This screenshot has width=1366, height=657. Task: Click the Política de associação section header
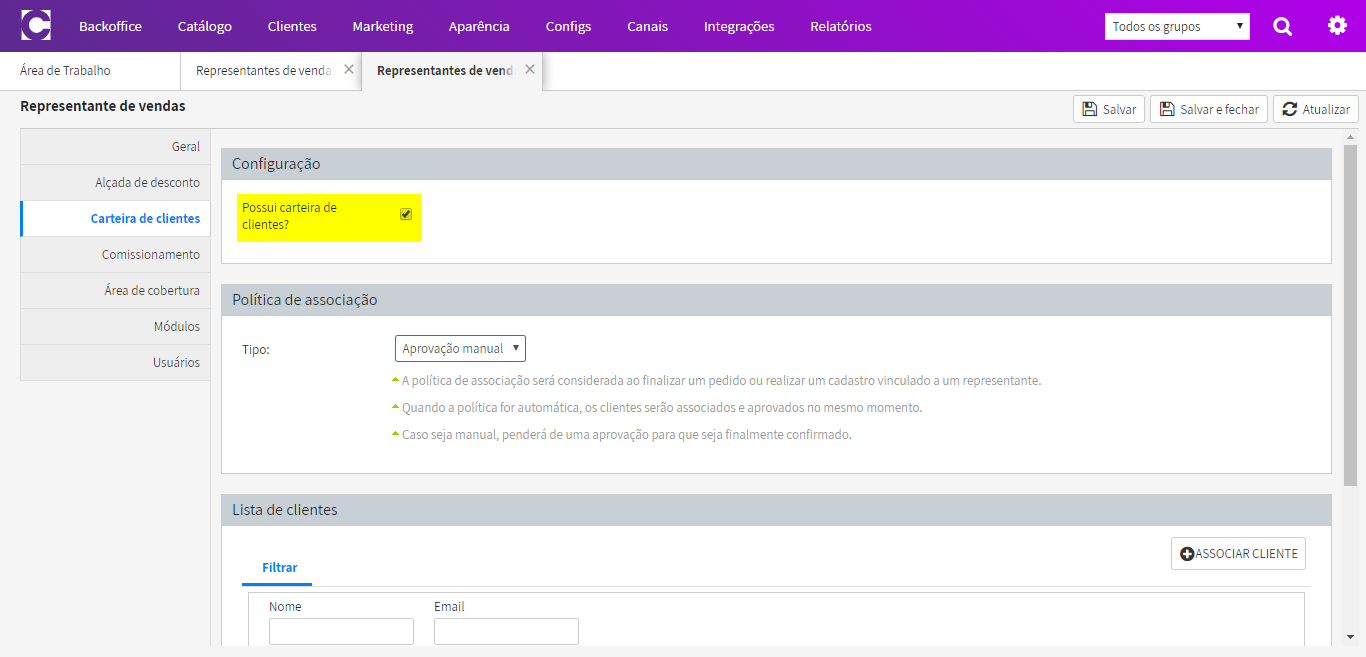[776, 300]
